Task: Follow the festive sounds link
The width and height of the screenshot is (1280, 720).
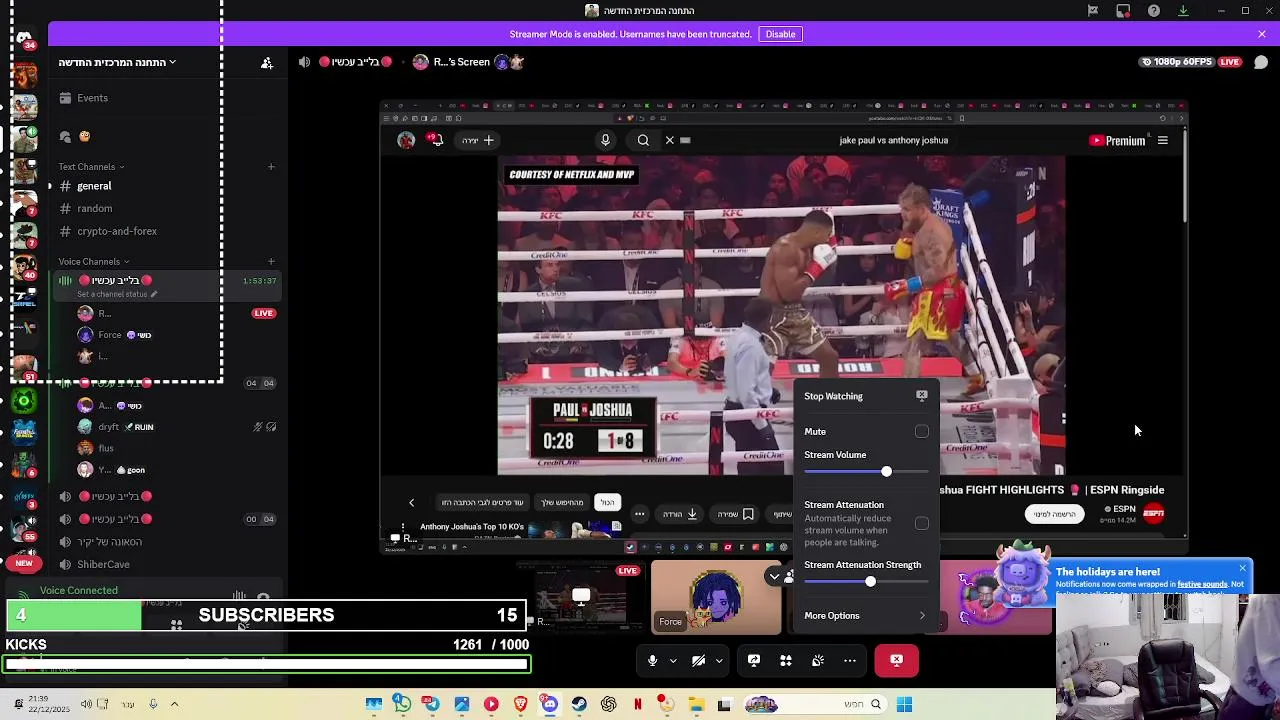Action: (x=1202, y=584)
